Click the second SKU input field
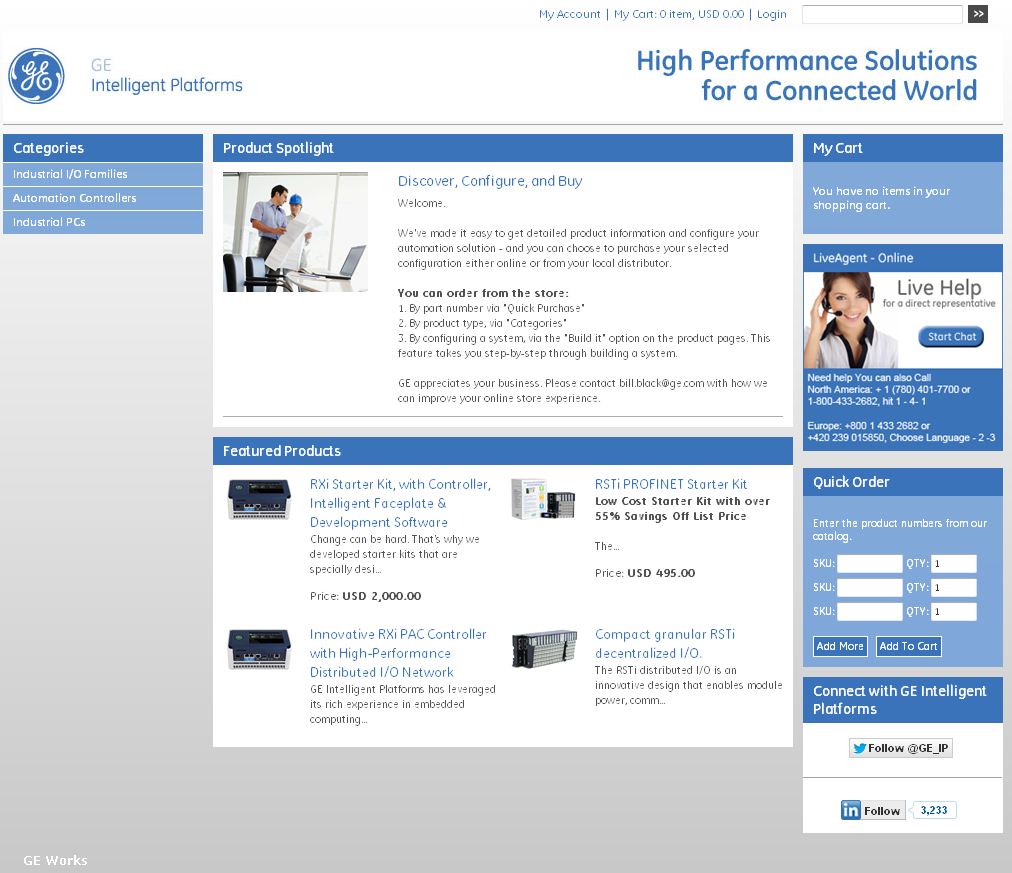Image resolution: width=1012 pixels, height=873 pixels. [x=869, y=587]
